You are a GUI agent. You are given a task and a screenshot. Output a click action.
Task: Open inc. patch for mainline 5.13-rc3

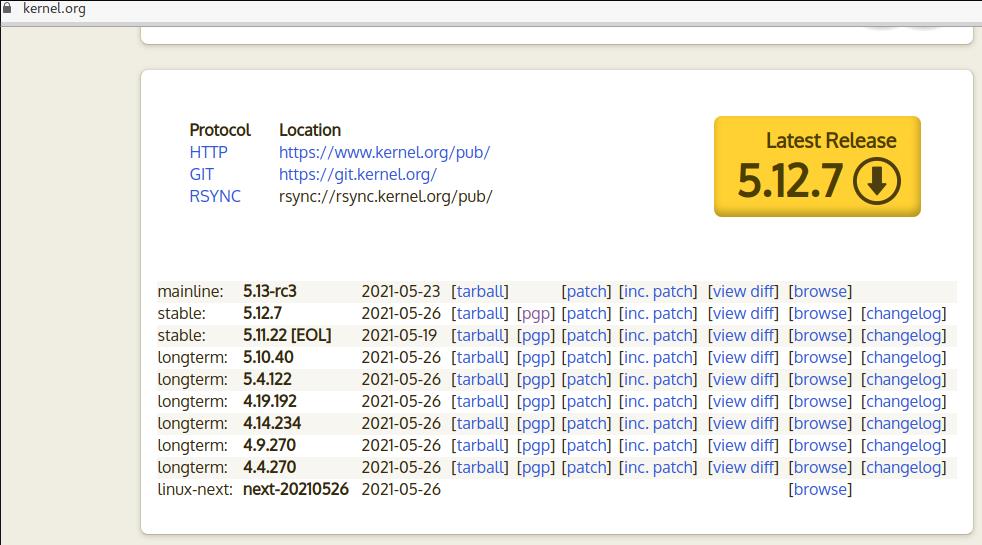point(658,291)
